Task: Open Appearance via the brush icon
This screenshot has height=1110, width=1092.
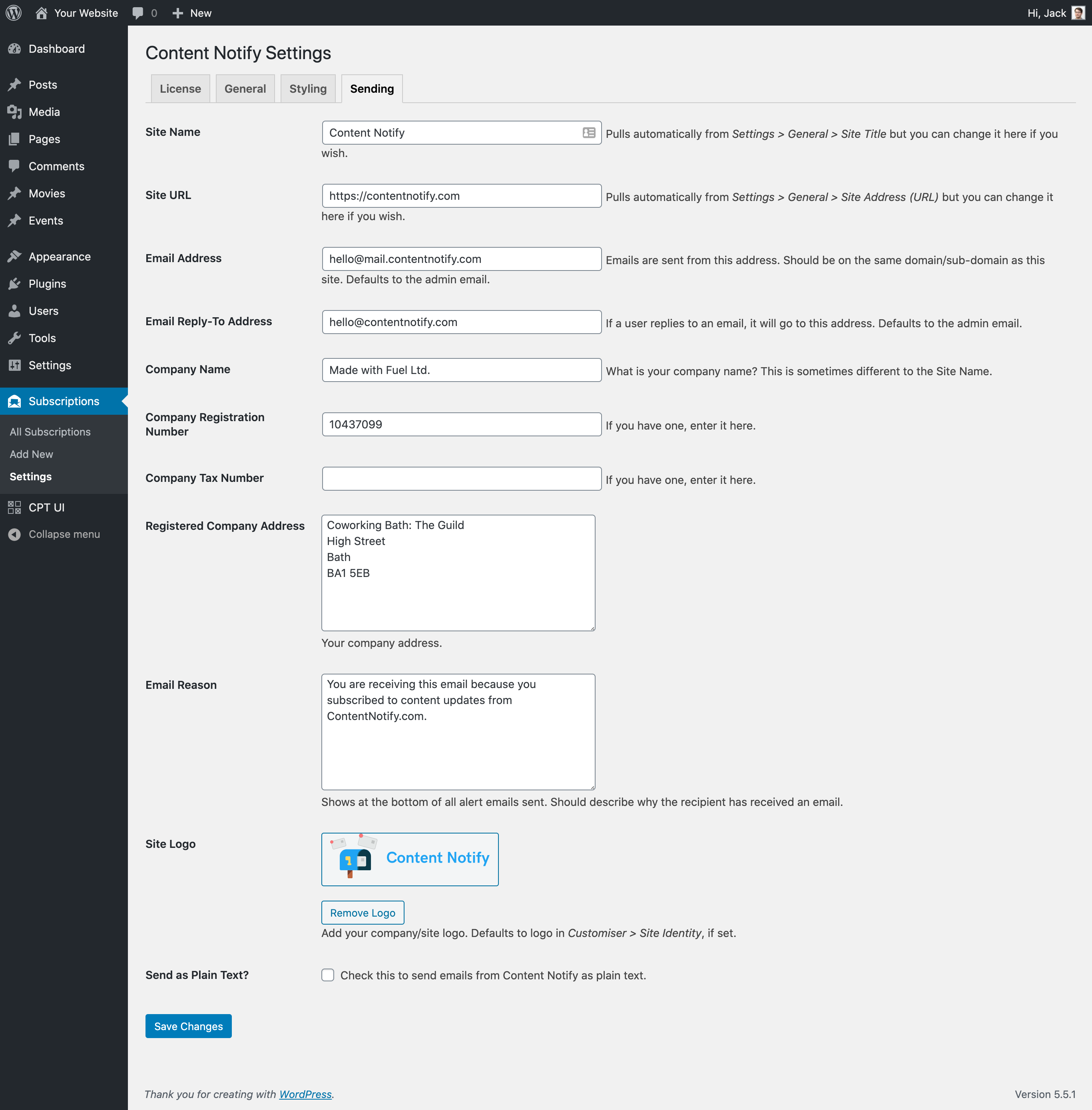Action: point(15,256)
